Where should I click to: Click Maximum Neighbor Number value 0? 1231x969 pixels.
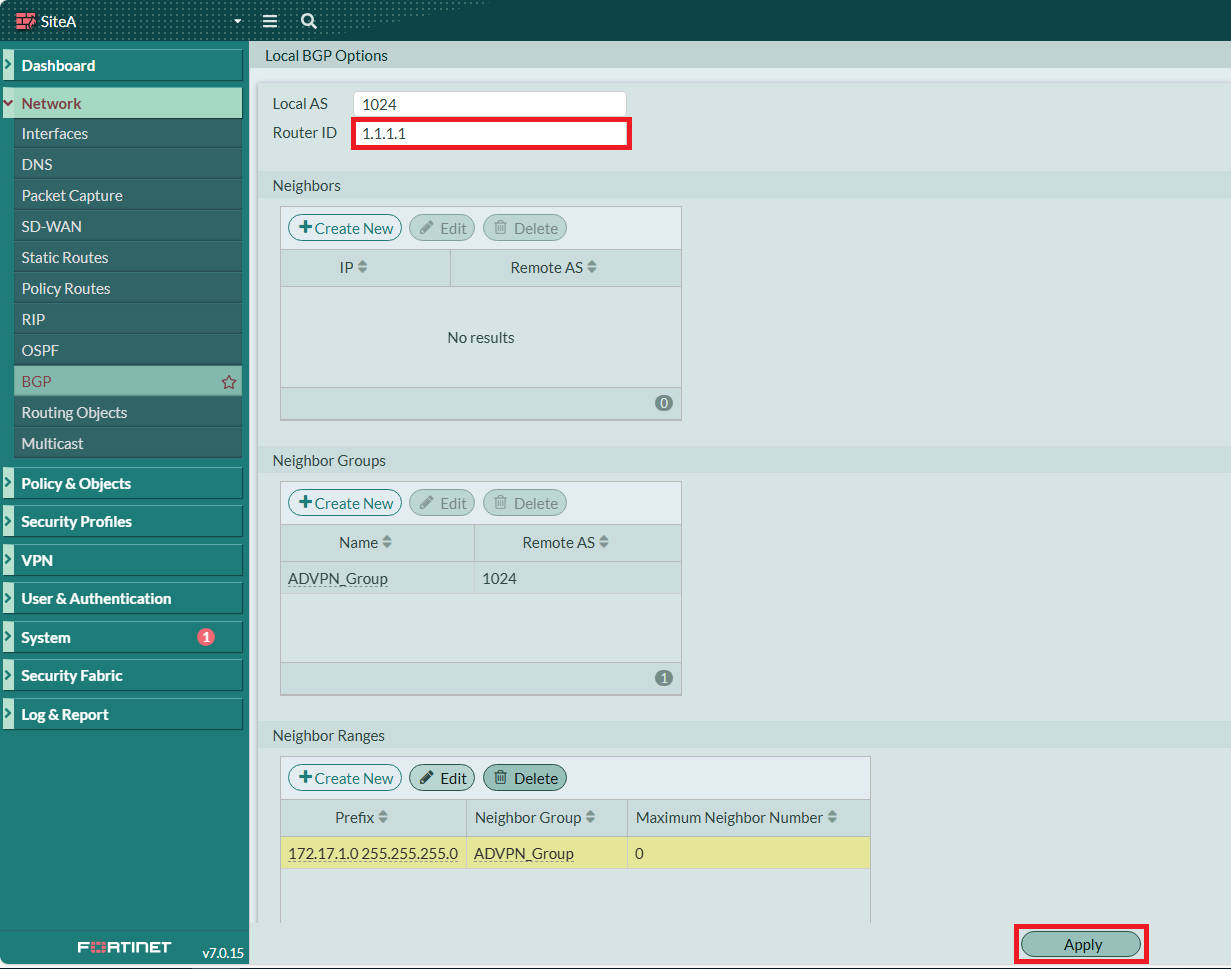click(640, 853)
